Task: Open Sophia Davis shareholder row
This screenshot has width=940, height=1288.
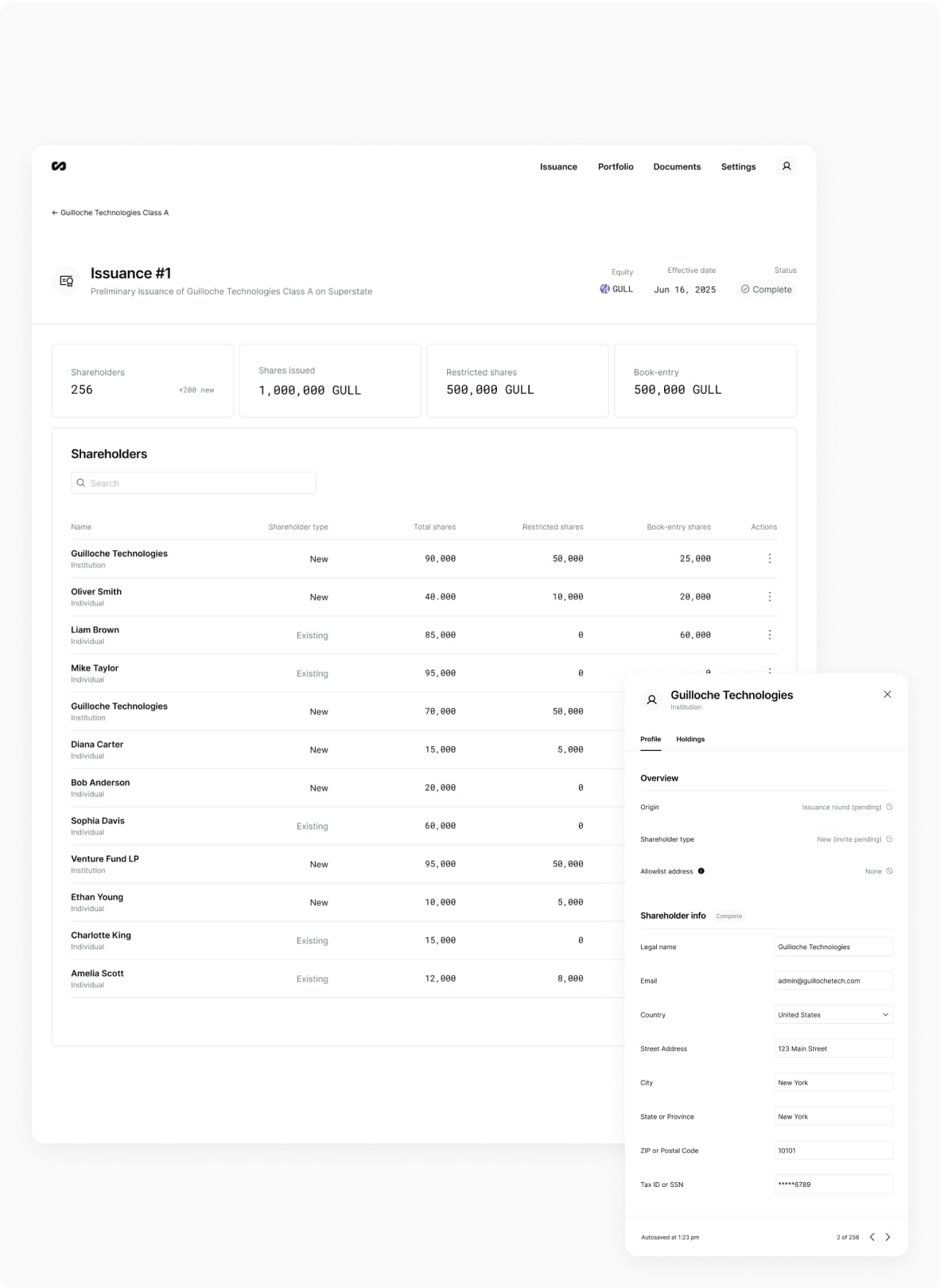Action: (98, 821)
